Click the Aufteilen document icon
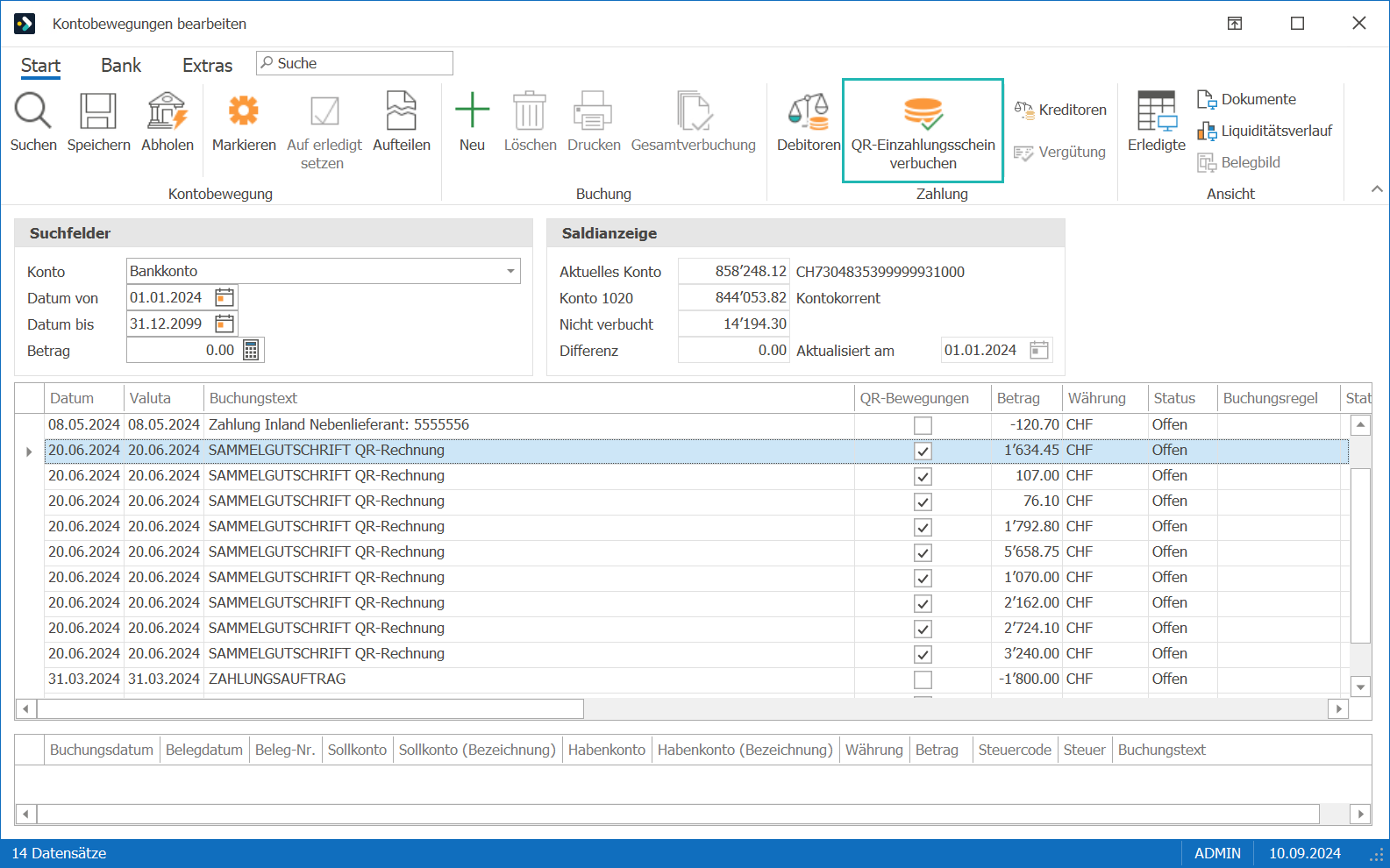 click(x=402, y=111)
